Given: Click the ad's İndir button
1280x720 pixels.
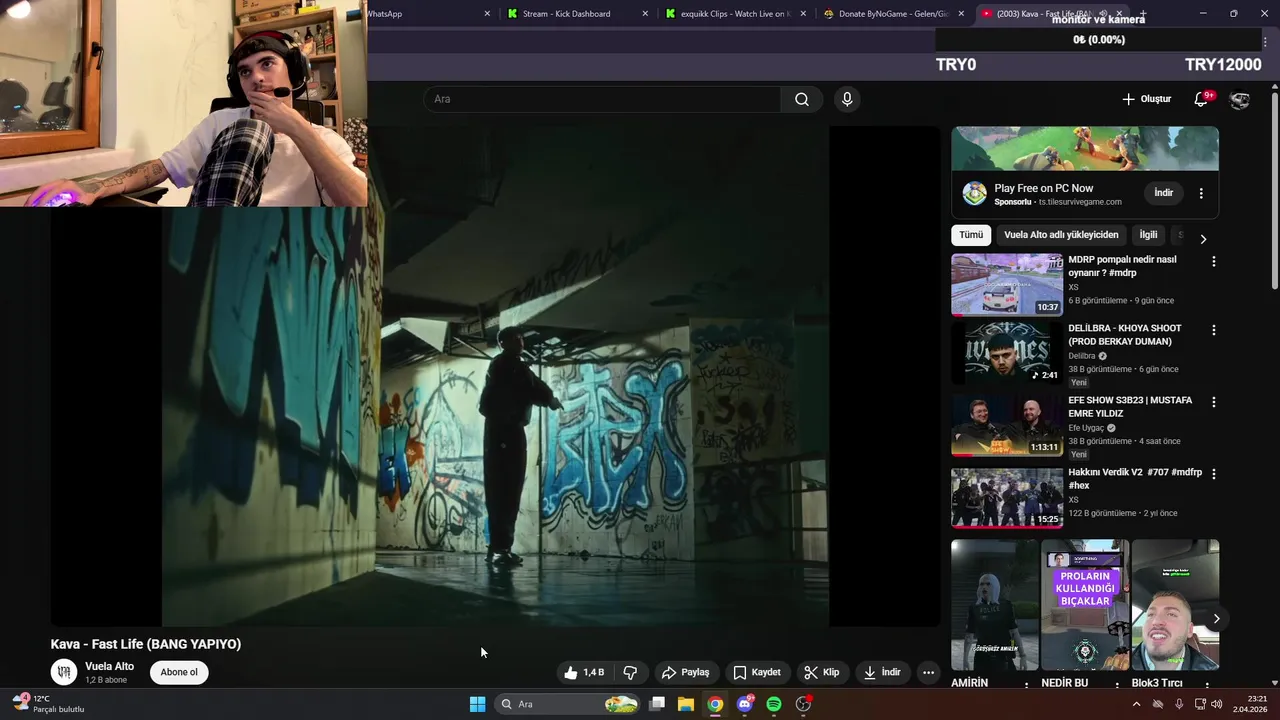Looking at the screenshot, I should pos(1163,193).
